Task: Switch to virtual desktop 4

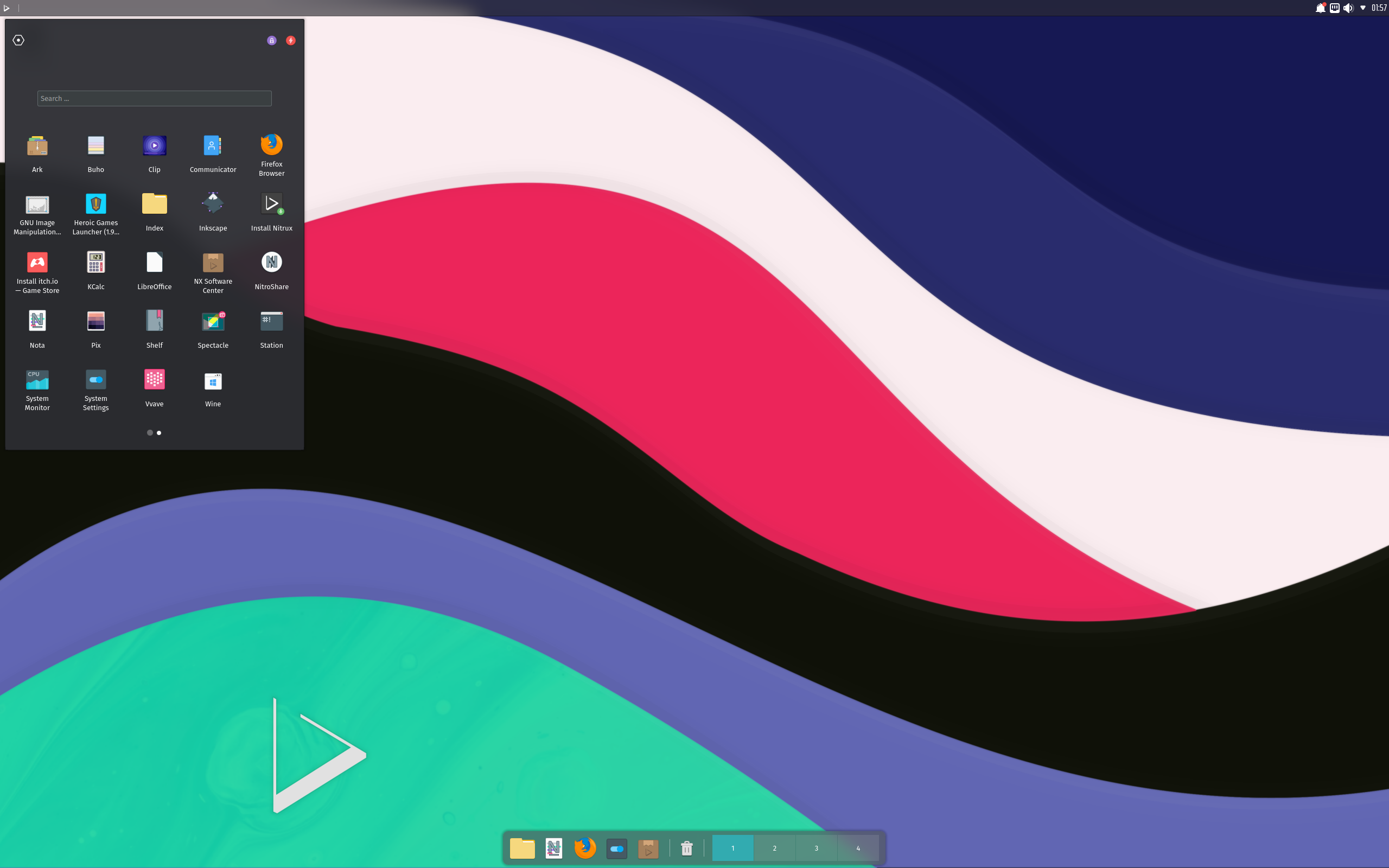Action: click(858, 848)
